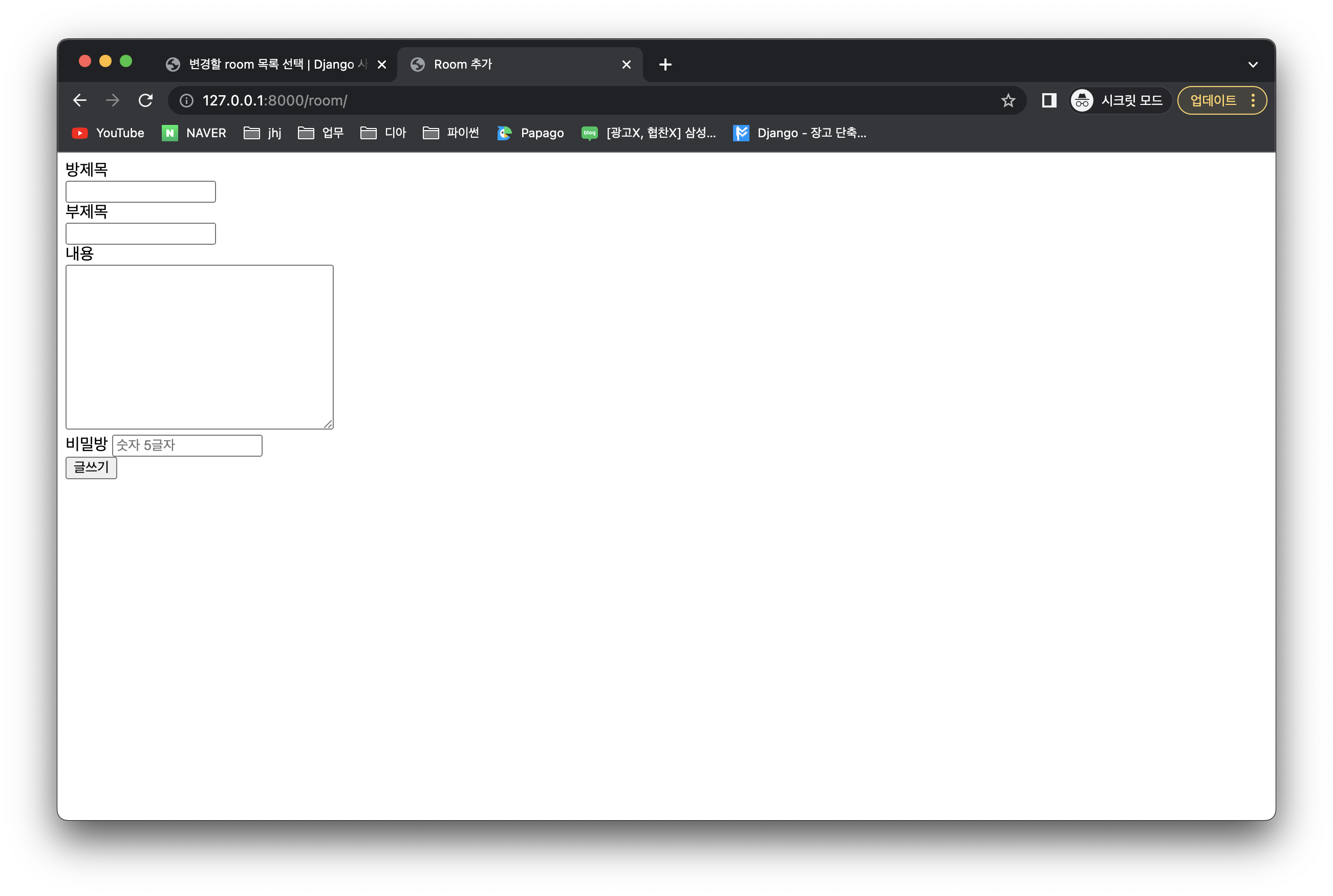Viewport: 1333px width, 896px height.
Task: Open a new tab with plus button
Action: pyautogui.click(x=665, y=65)
